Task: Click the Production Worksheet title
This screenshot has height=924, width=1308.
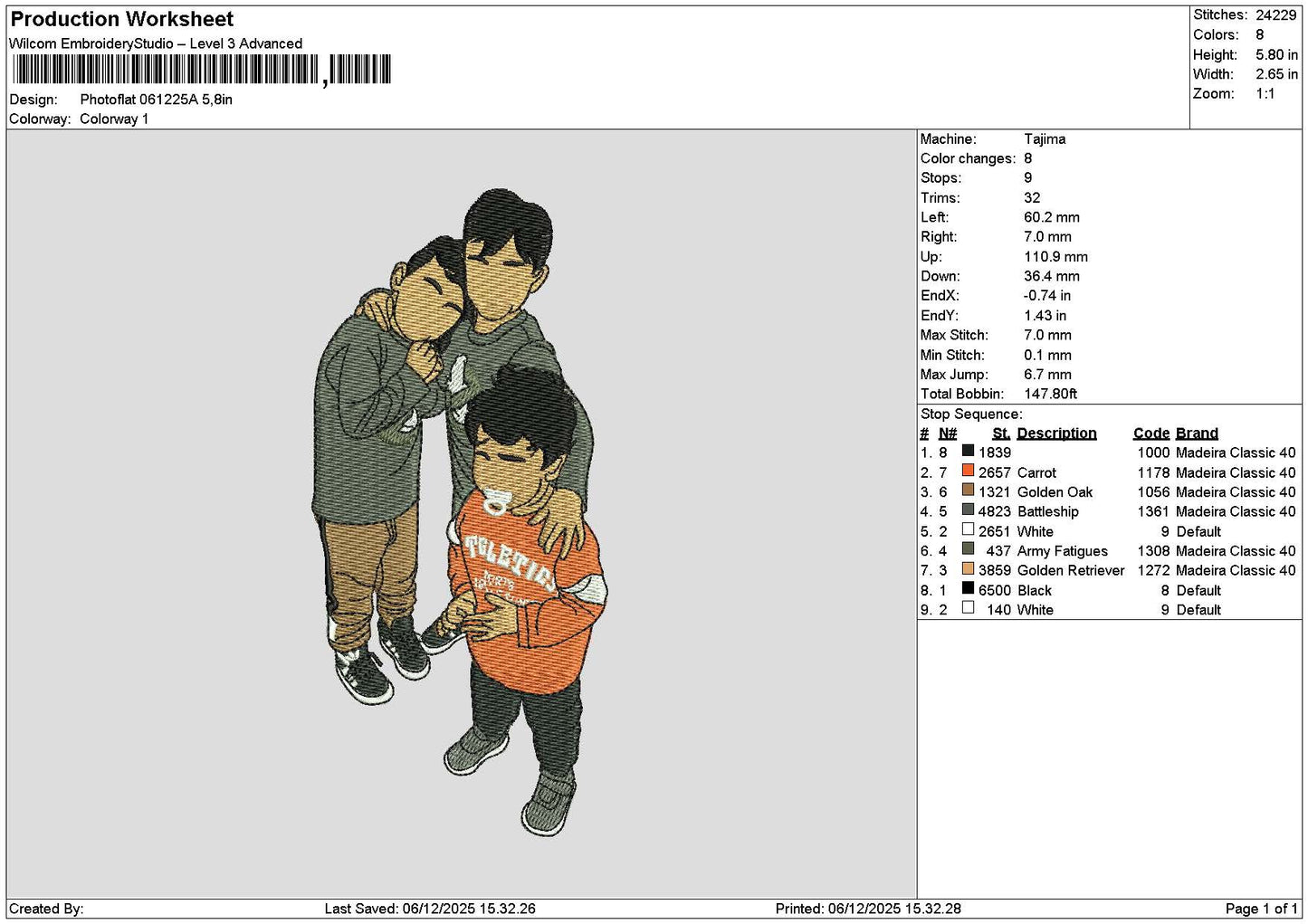Action: [x=122, y=19]
